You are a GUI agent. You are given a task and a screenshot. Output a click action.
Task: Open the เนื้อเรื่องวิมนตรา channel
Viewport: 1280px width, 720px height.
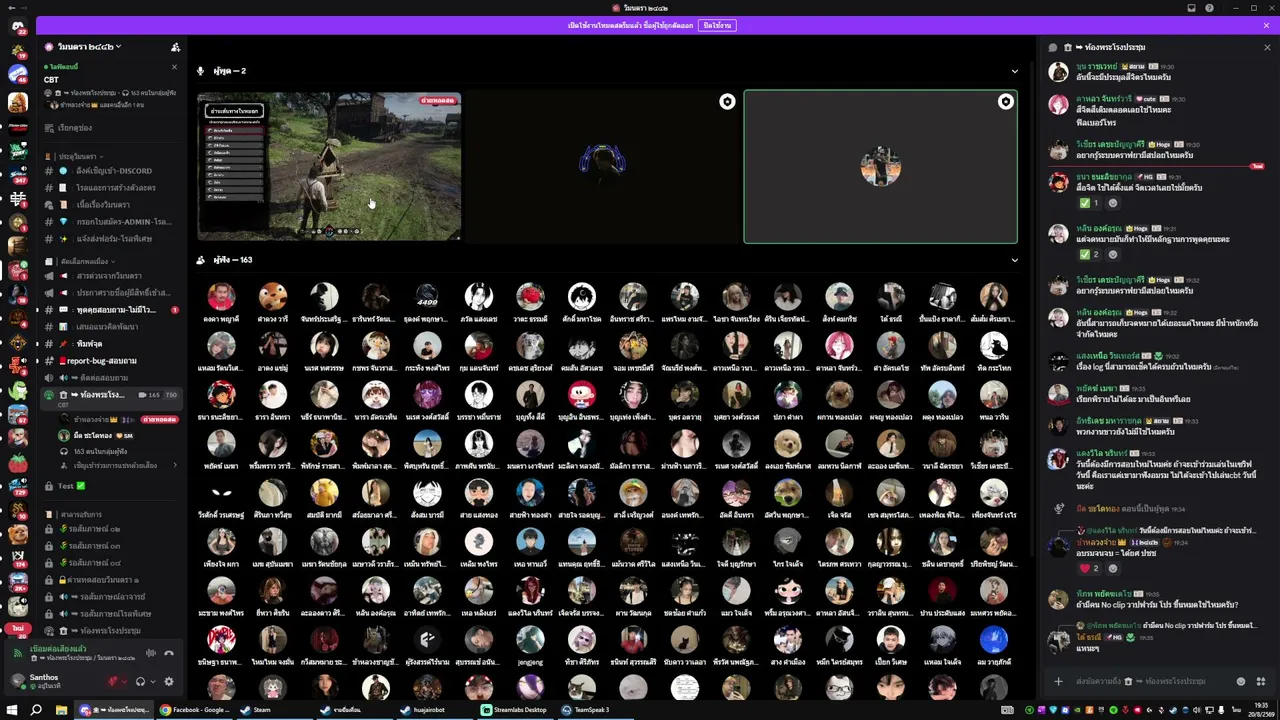point(112,205)
